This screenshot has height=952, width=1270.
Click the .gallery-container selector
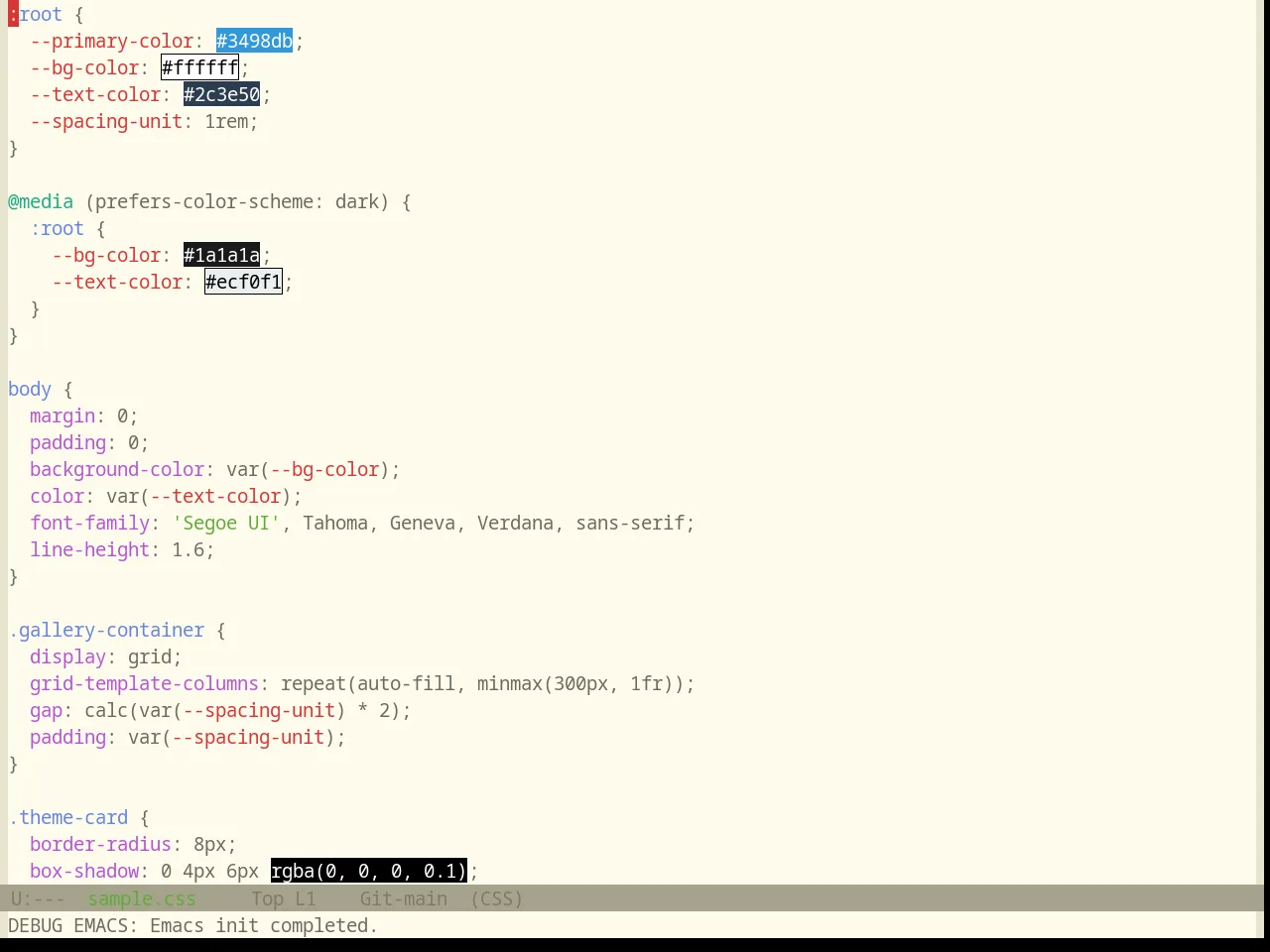coord(106,630)
